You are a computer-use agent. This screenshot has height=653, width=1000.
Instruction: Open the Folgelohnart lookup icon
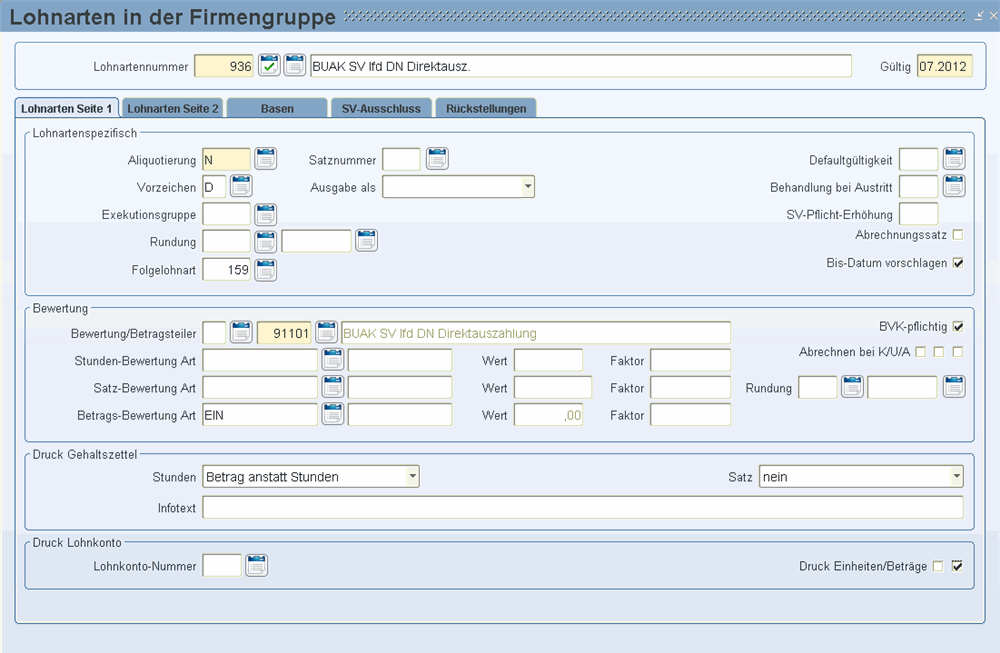265,270
